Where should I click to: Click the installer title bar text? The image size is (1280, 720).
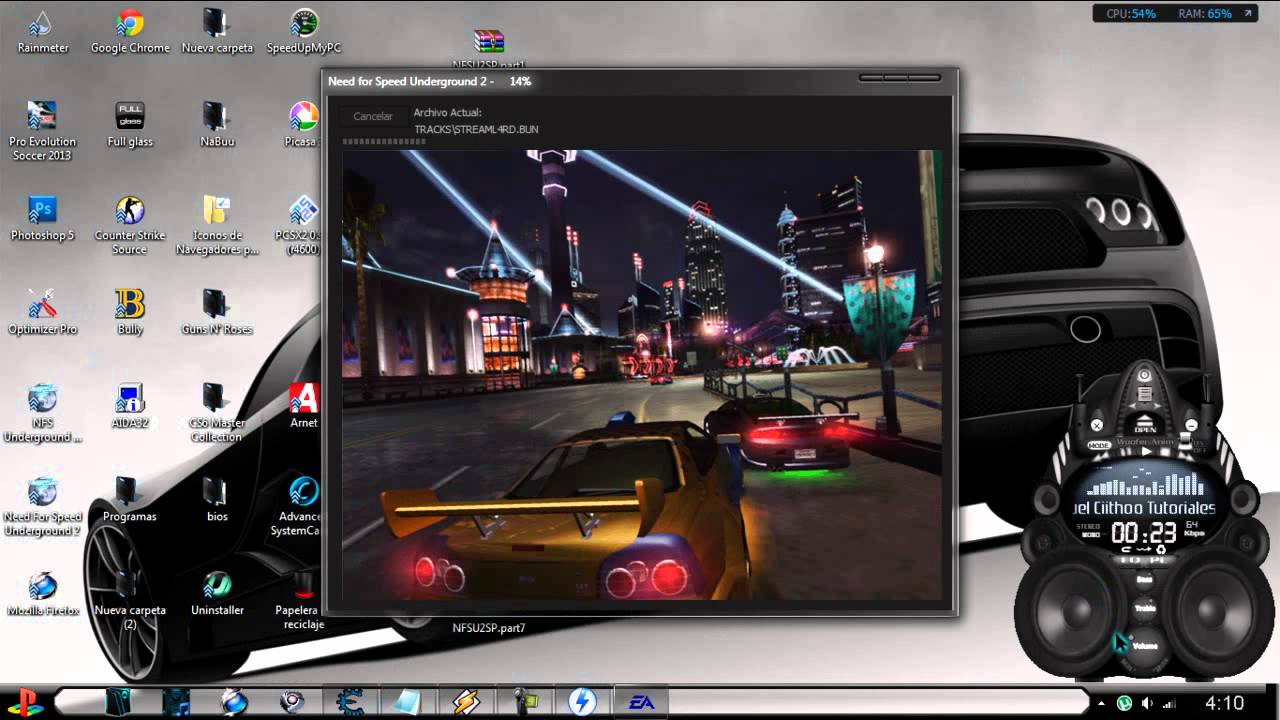pos(429,81)
